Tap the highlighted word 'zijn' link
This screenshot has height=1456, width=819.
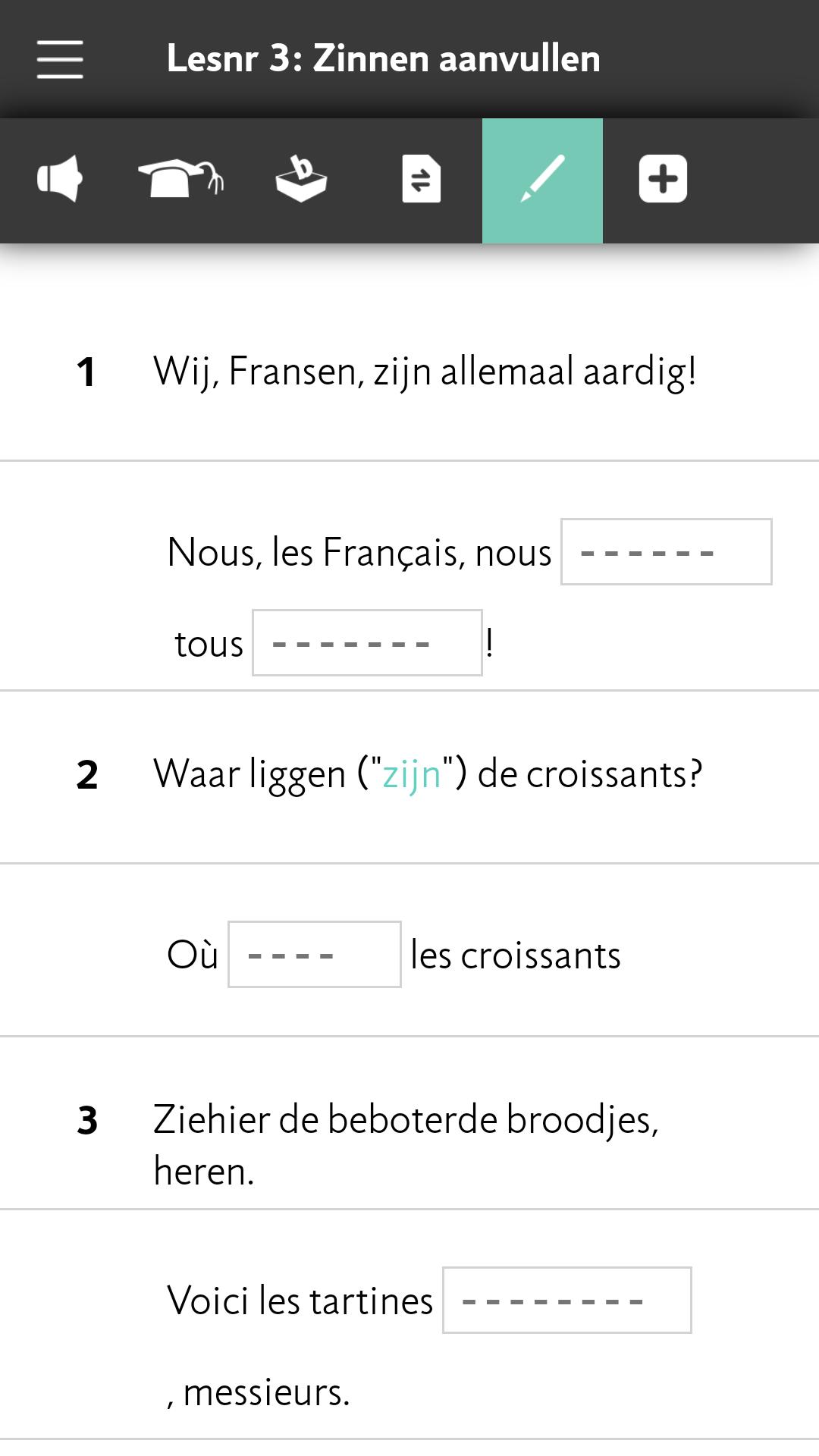[412, 774]
